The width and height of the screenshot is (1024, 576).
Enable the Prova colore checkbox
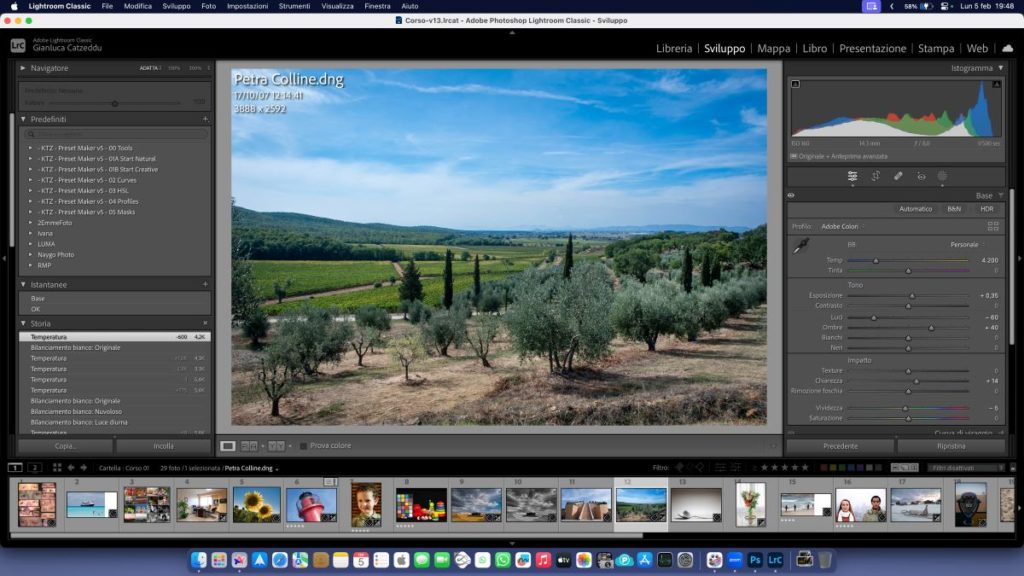303,446
